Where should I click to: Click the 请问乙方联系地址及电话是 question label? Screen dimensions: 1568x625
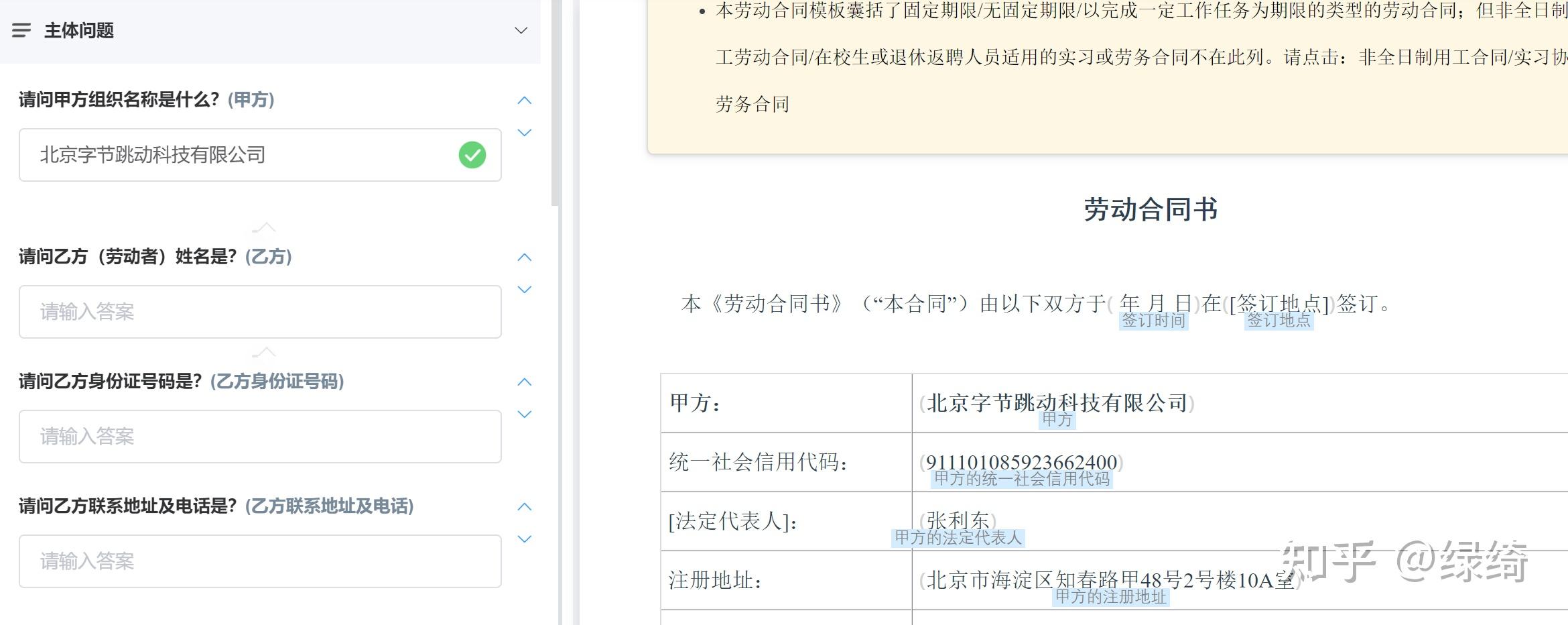(x=128, y=506)
